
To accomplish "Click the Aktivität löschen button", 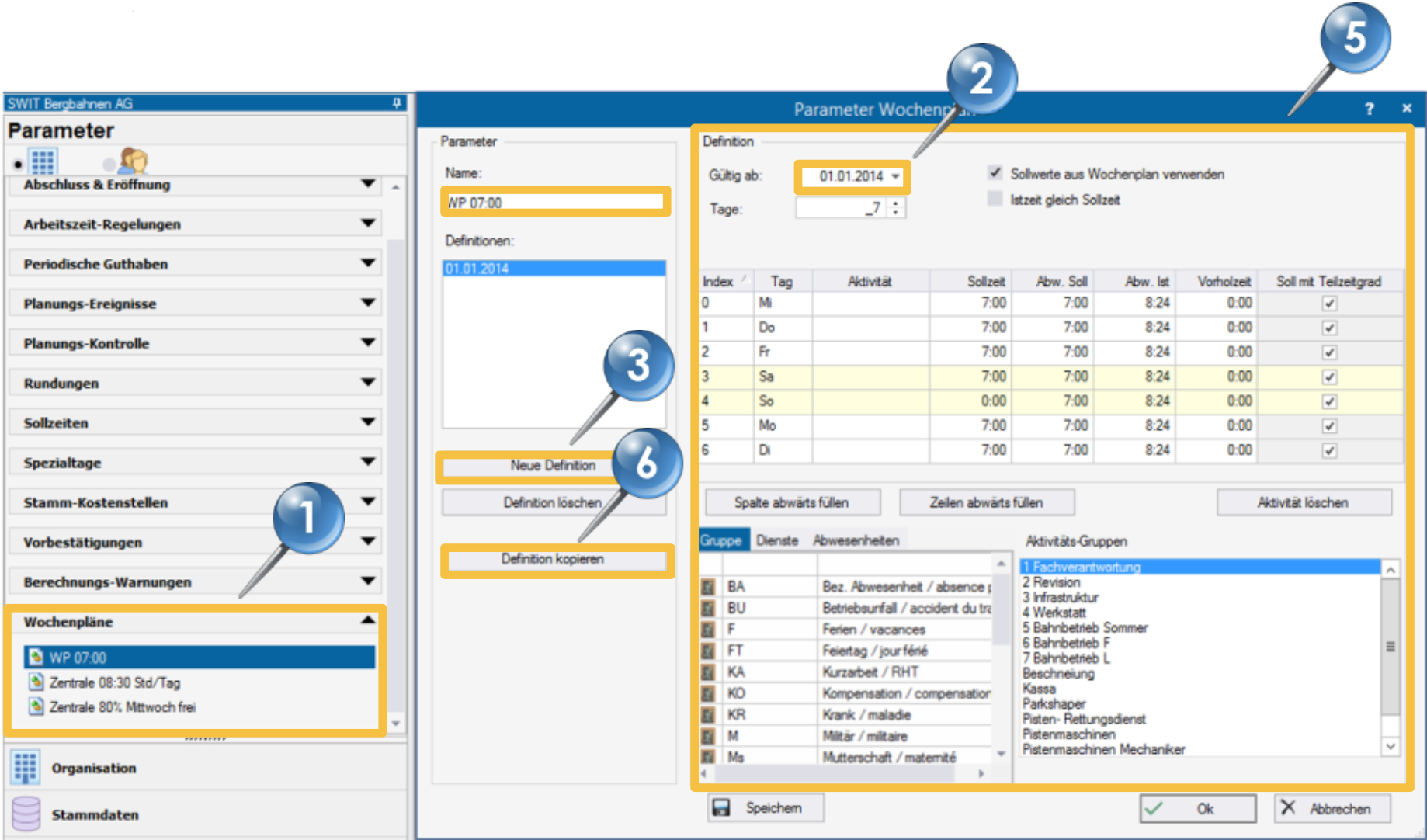I will tap(1304, 502).
